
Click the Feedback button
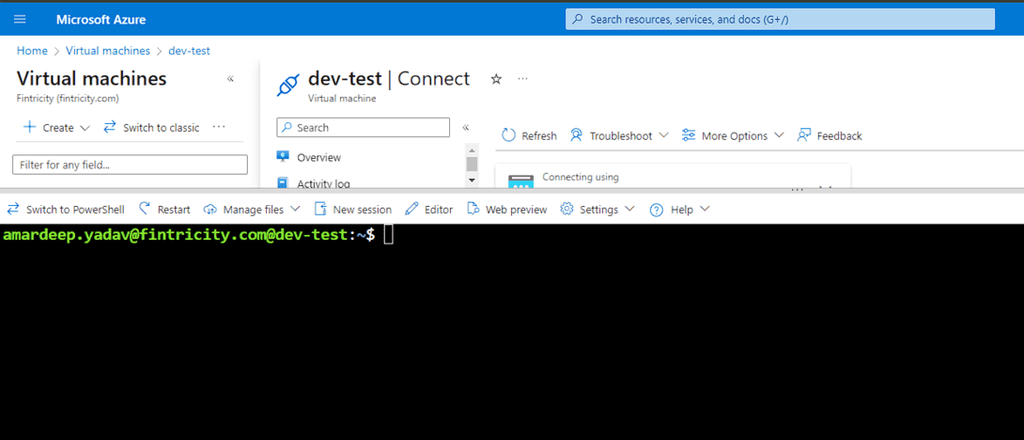(x=829, y=136)
